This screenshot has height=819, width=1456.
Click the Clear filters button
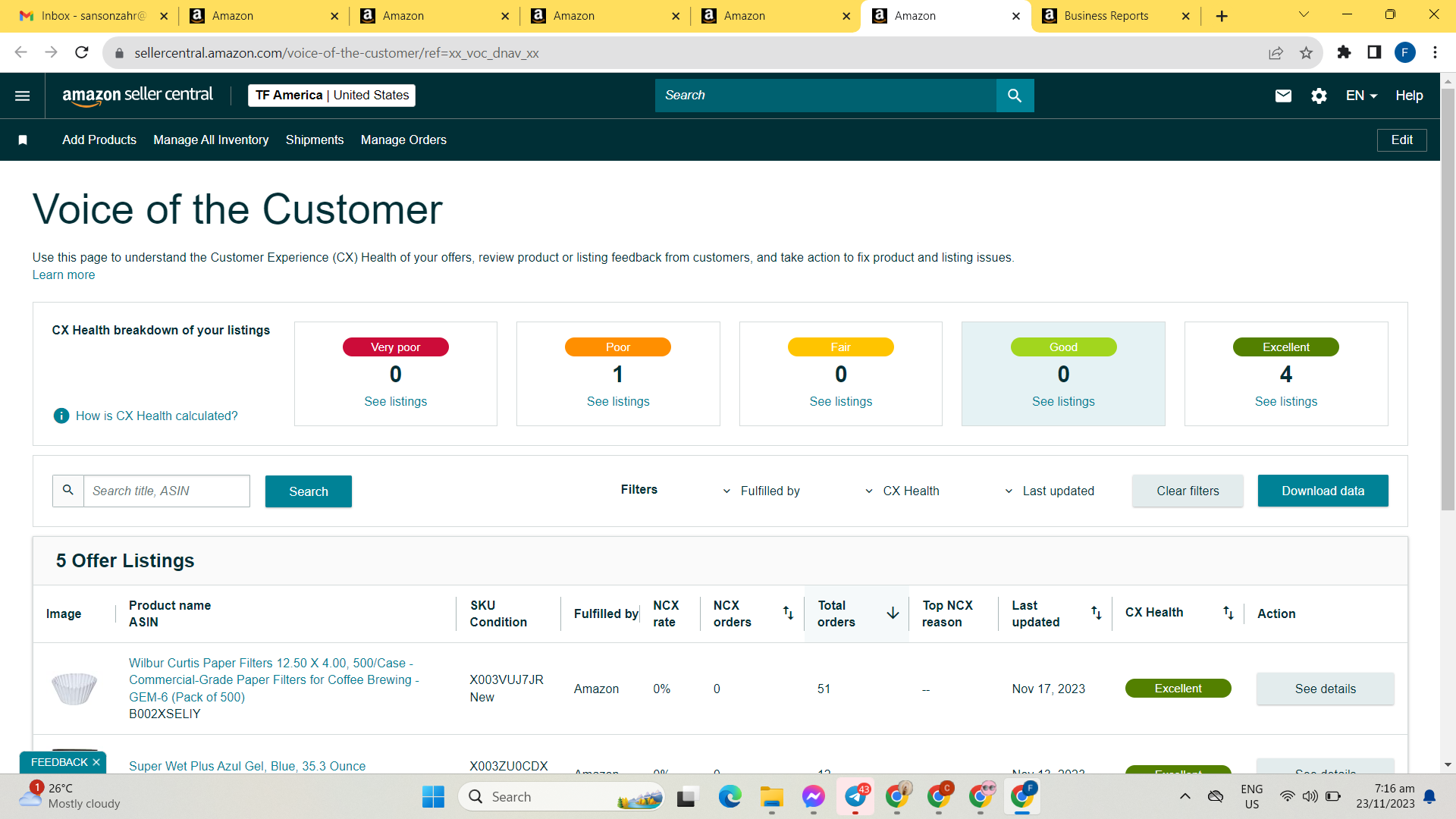point(1188,491)
